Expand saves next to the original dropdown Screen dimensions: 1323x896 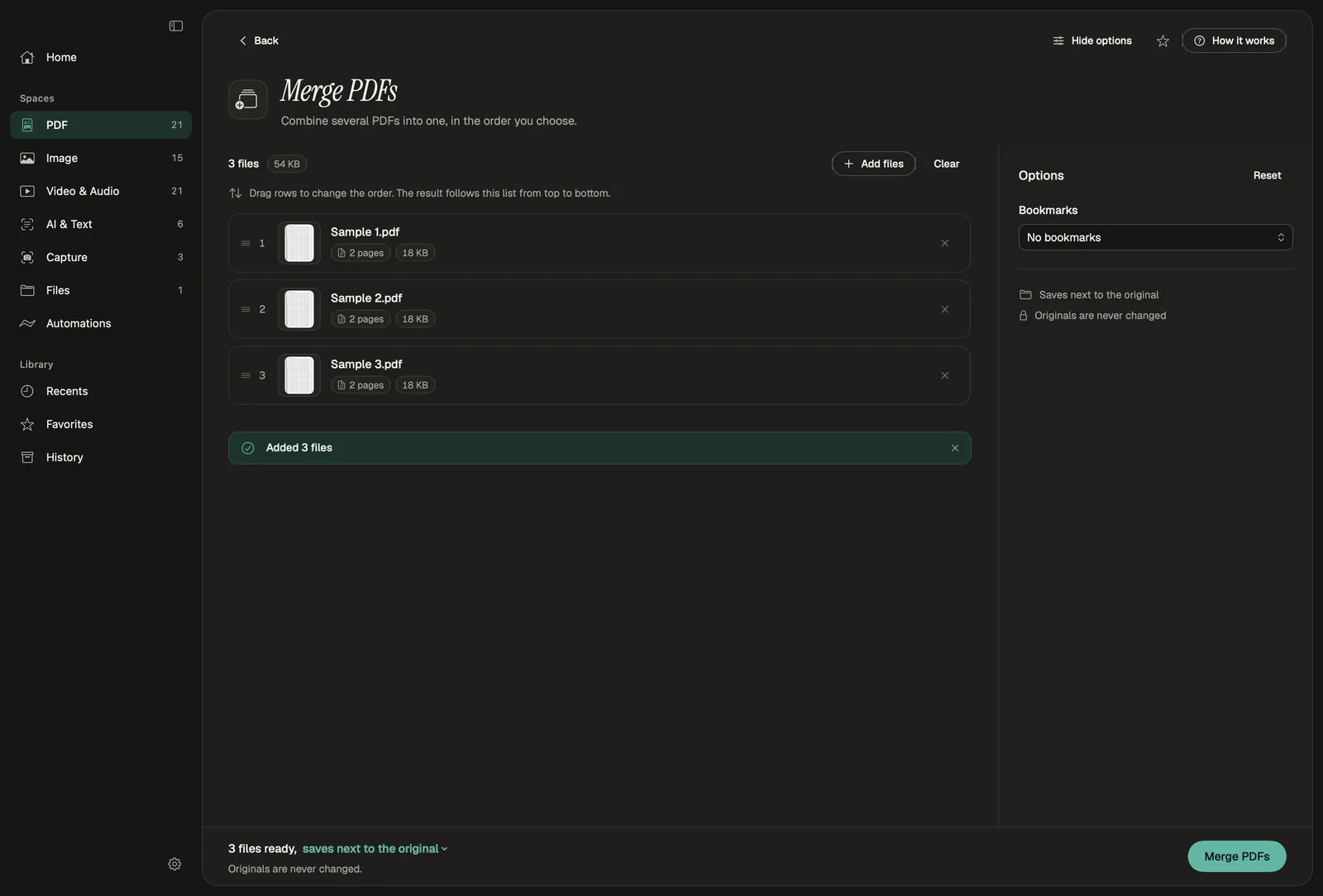(375, 849)
